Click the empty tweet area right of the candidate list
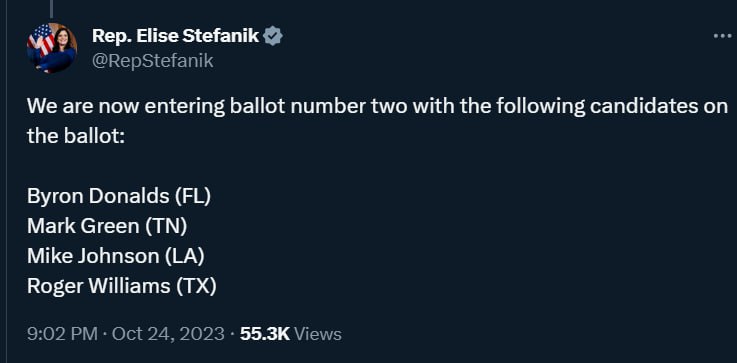737x363 pixels. click(470, 241)
